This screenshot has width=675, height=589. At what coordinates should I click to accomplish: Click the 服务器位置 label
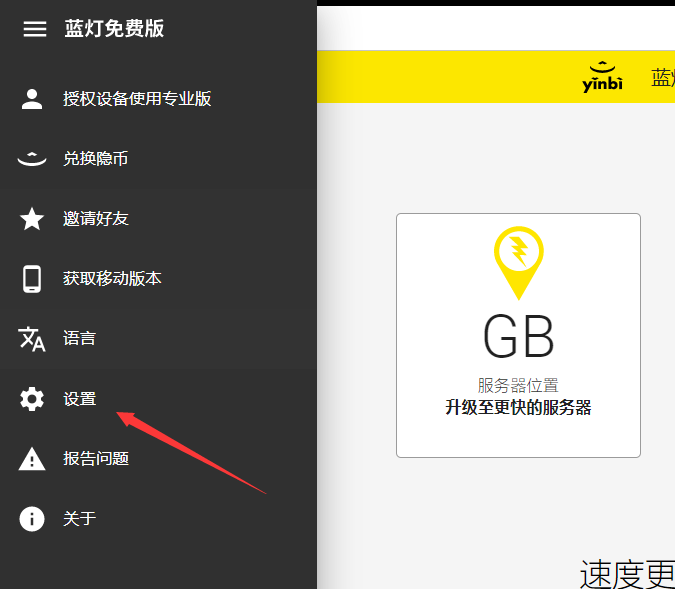coord(518,385)
